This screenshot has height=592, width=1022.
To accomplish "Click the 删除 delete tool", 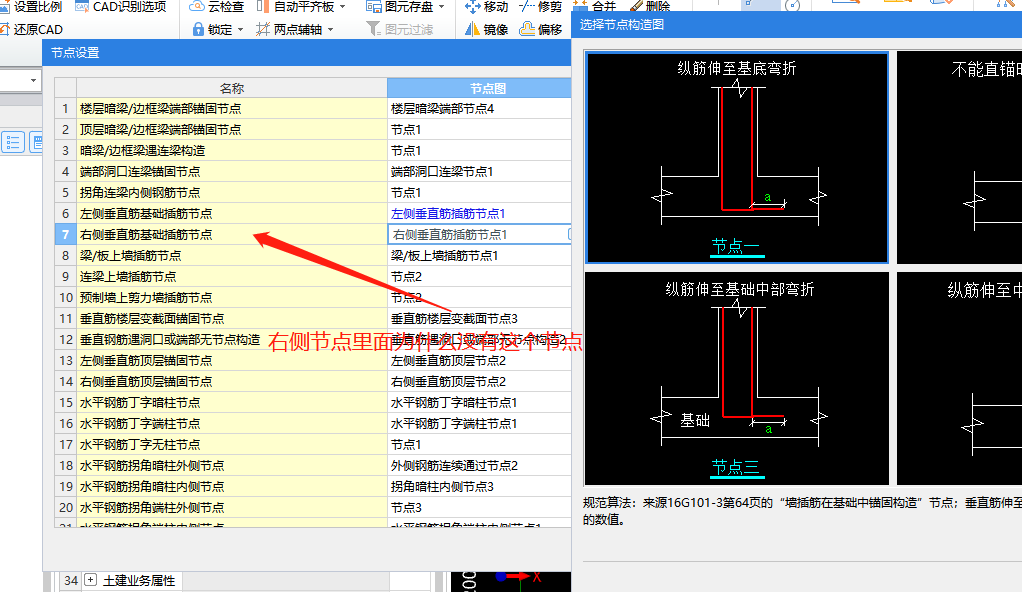I will [650, 6].
